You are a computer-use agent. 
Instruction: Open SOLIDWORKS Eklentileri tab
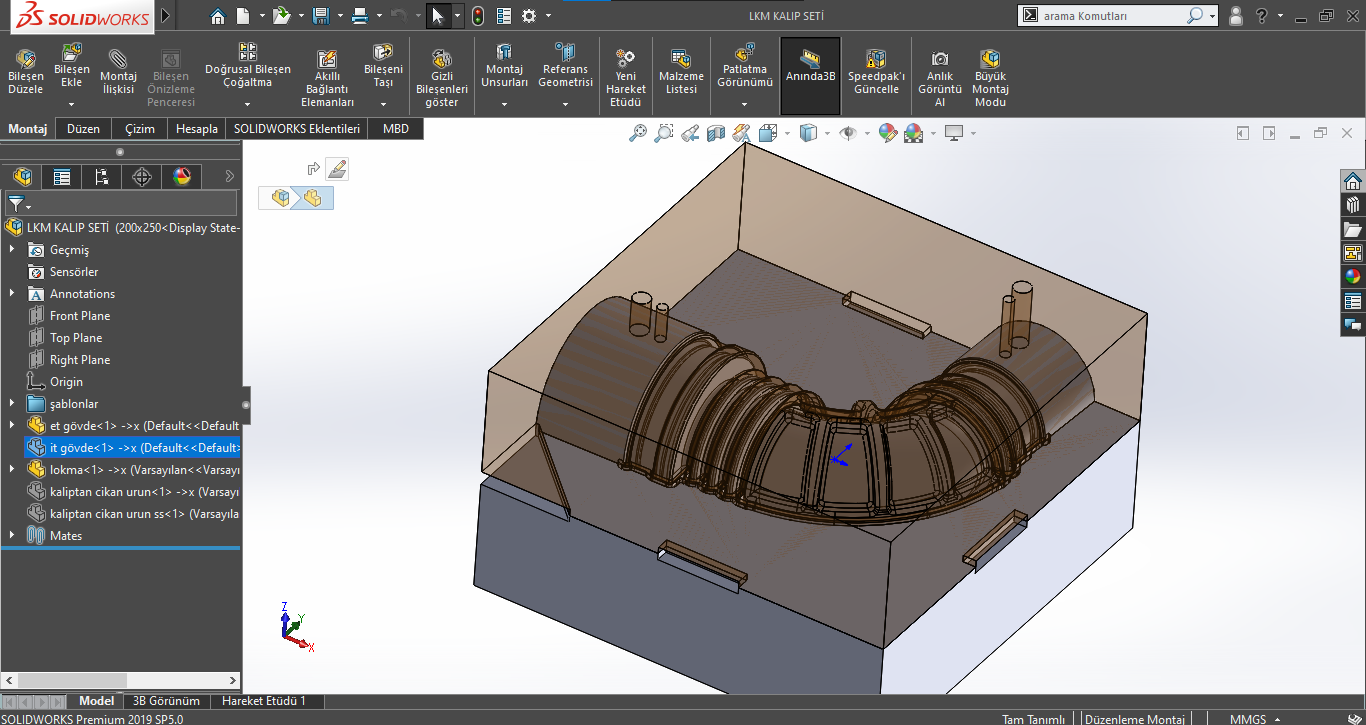tap(297, 129)
